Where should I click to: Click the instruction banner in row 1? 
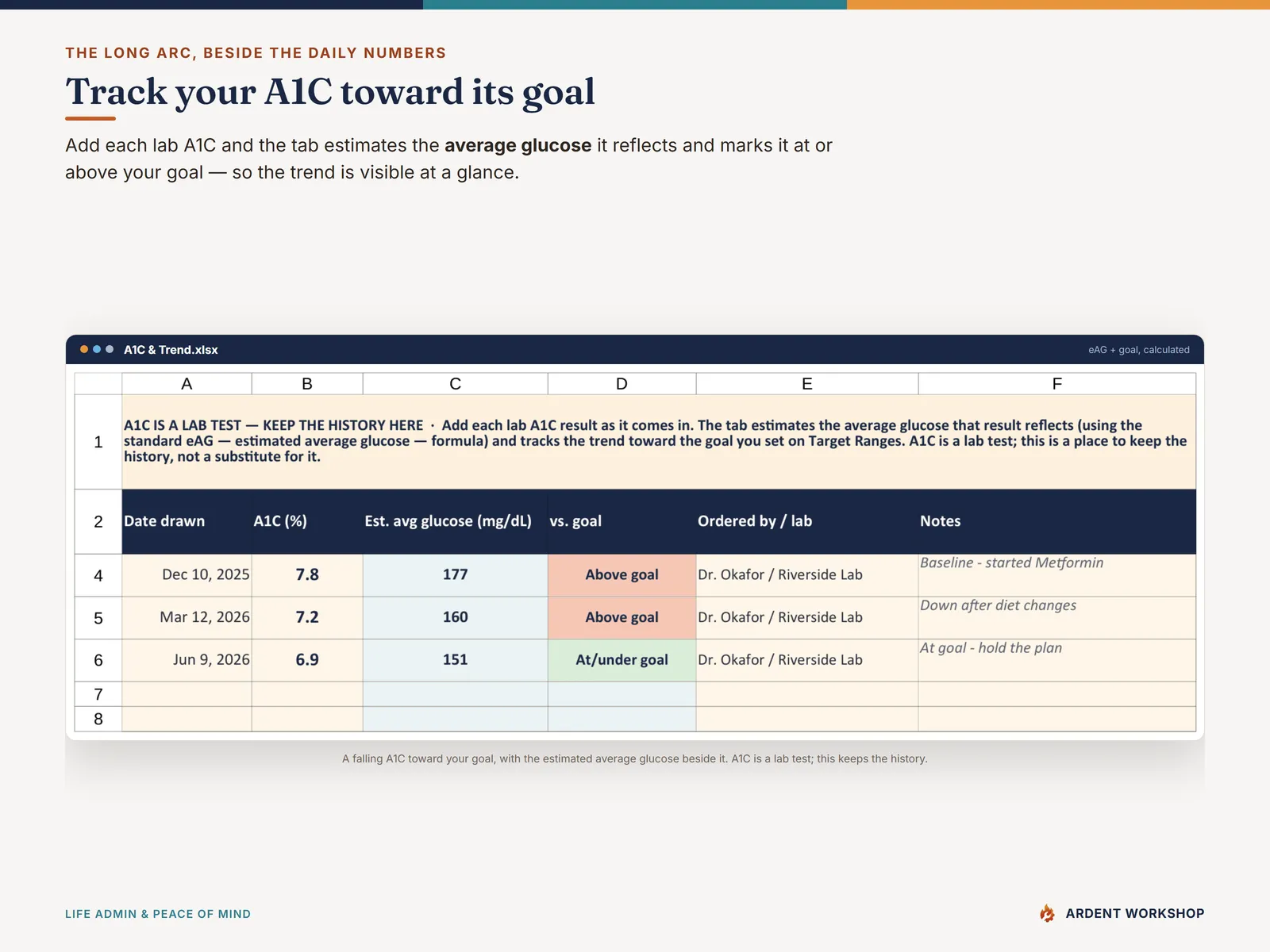click(x=659, y=442)
